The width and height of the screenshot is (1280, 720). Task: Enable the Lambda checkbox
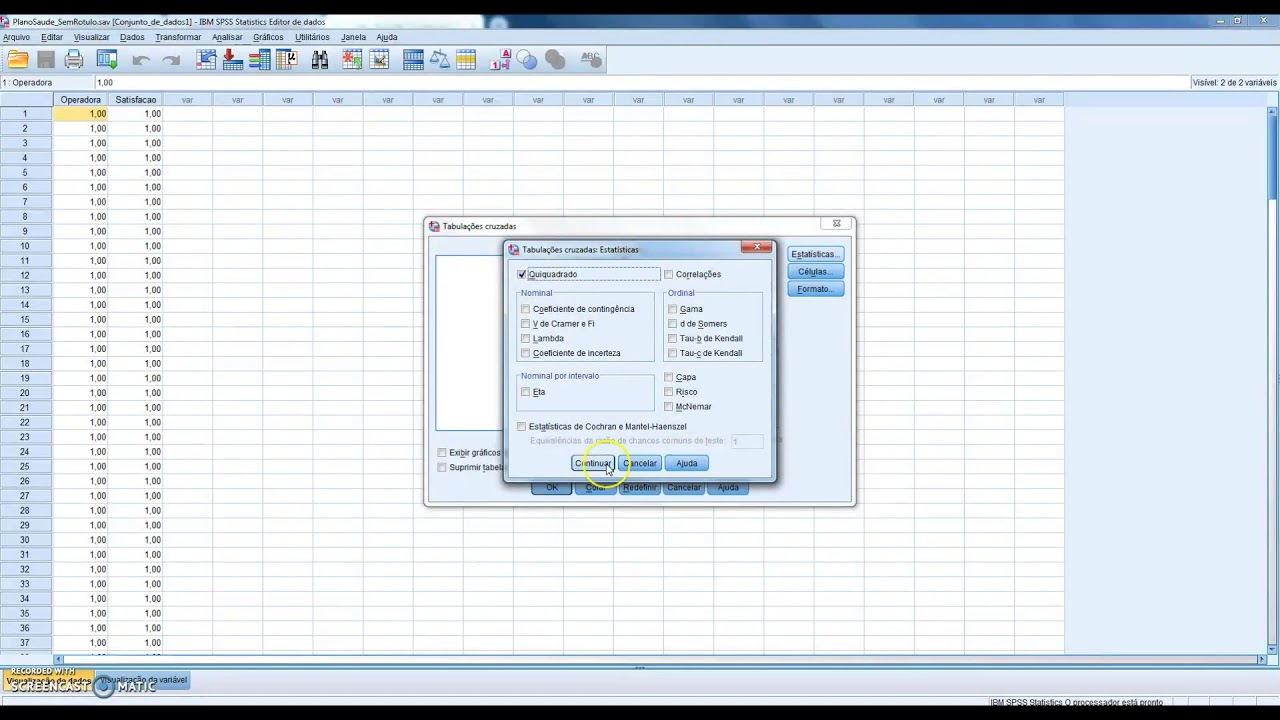526,338
